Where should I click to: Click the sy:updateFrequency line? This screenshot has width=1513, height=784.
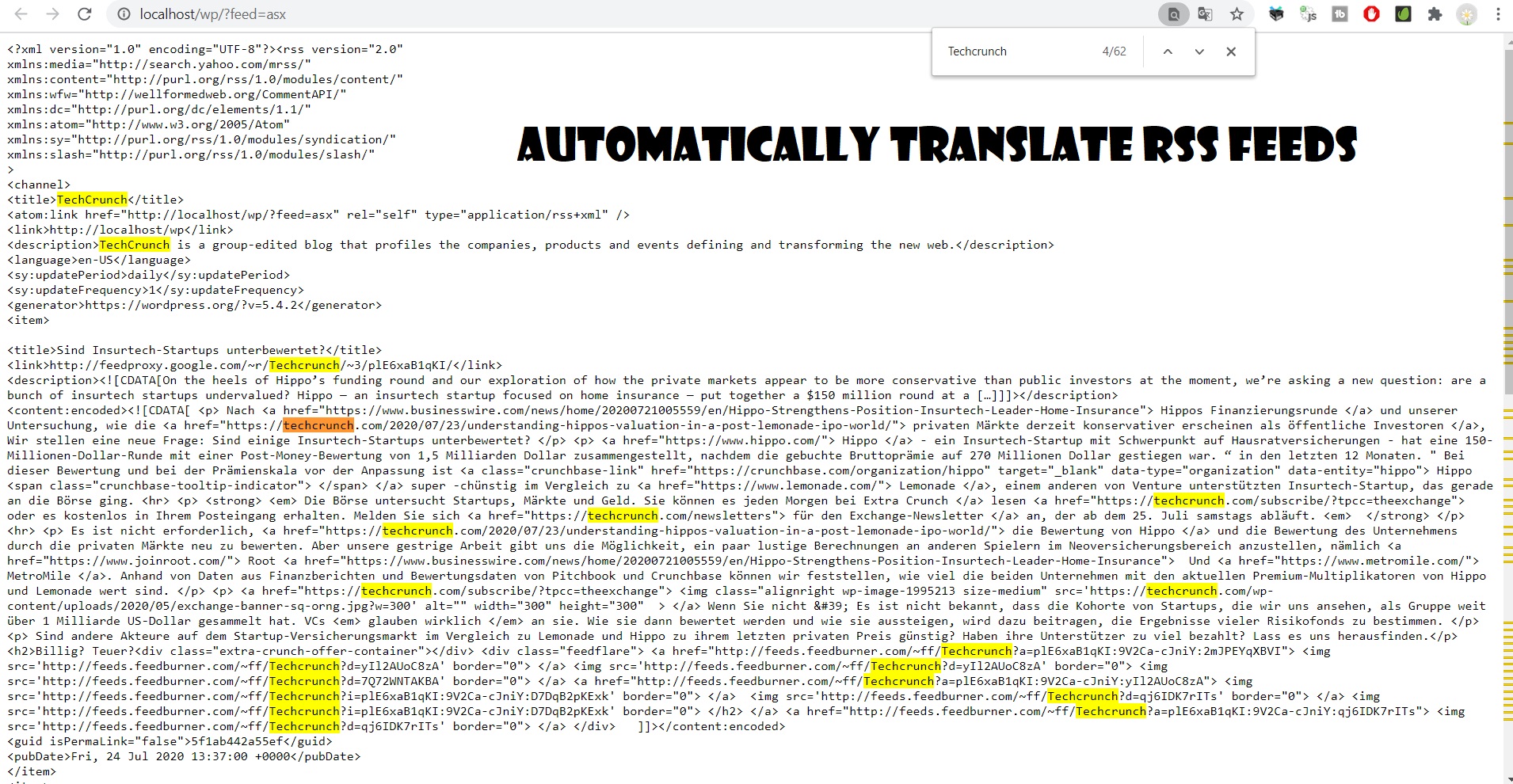coord(156,290)
